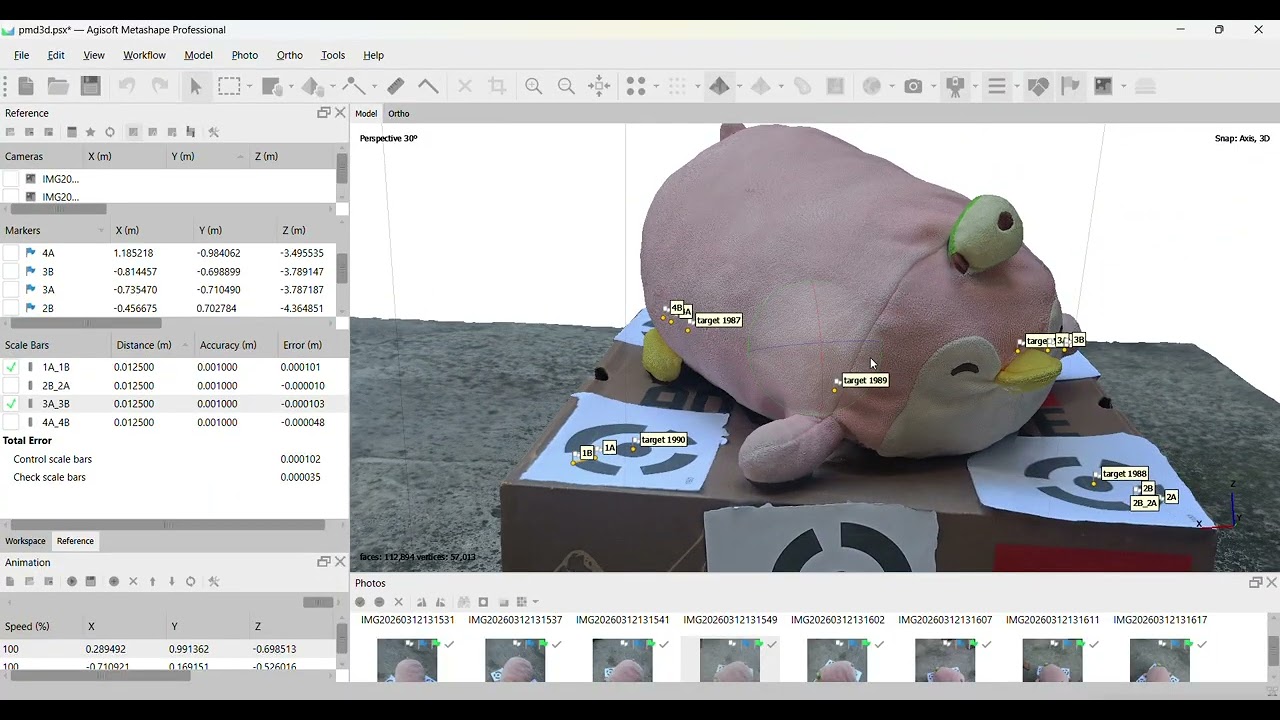
Task: Click the Capture View camera icon
Action: [913, 86]
